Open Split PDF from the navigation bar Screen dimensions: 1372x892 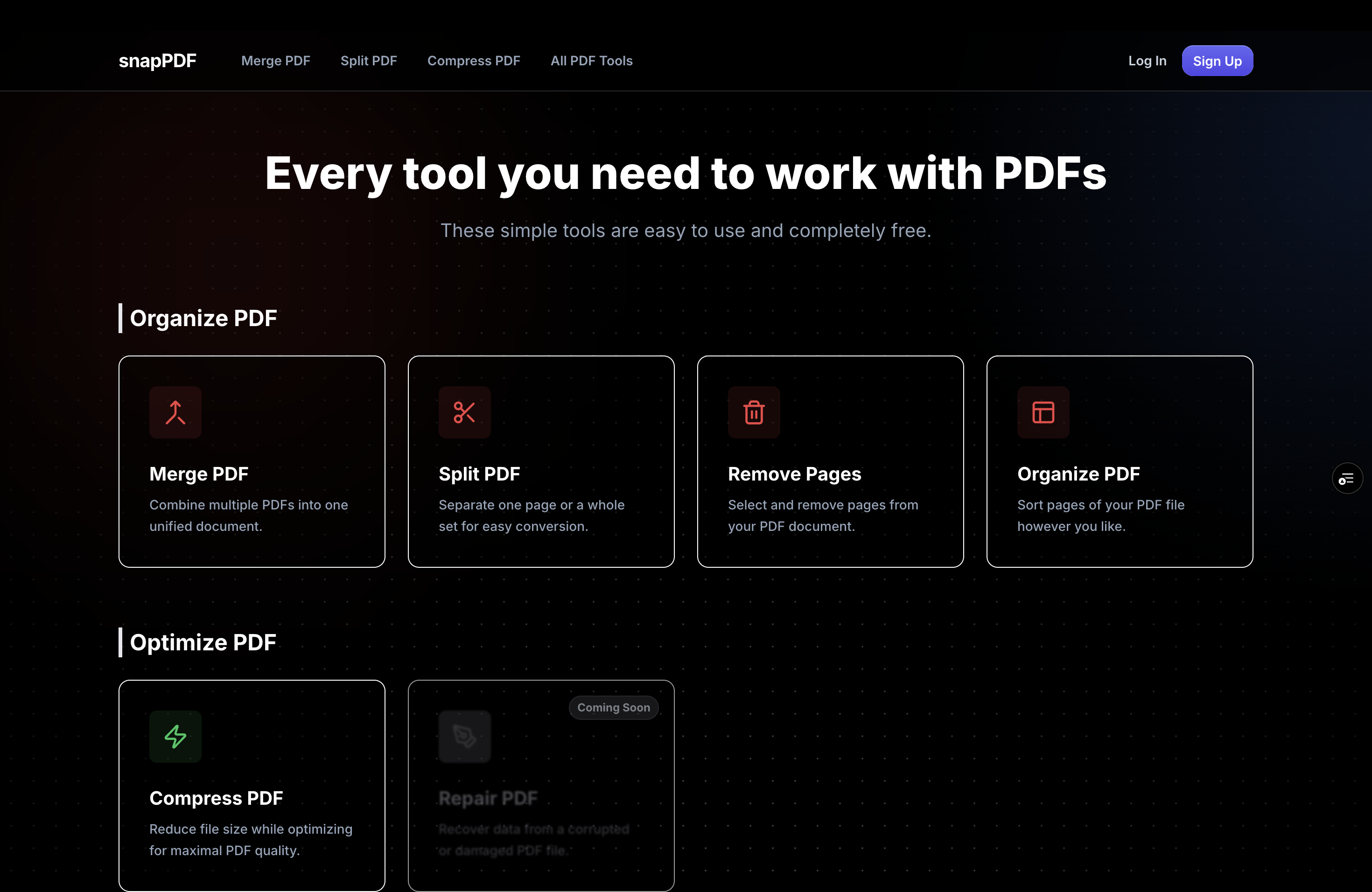[369, 61]
